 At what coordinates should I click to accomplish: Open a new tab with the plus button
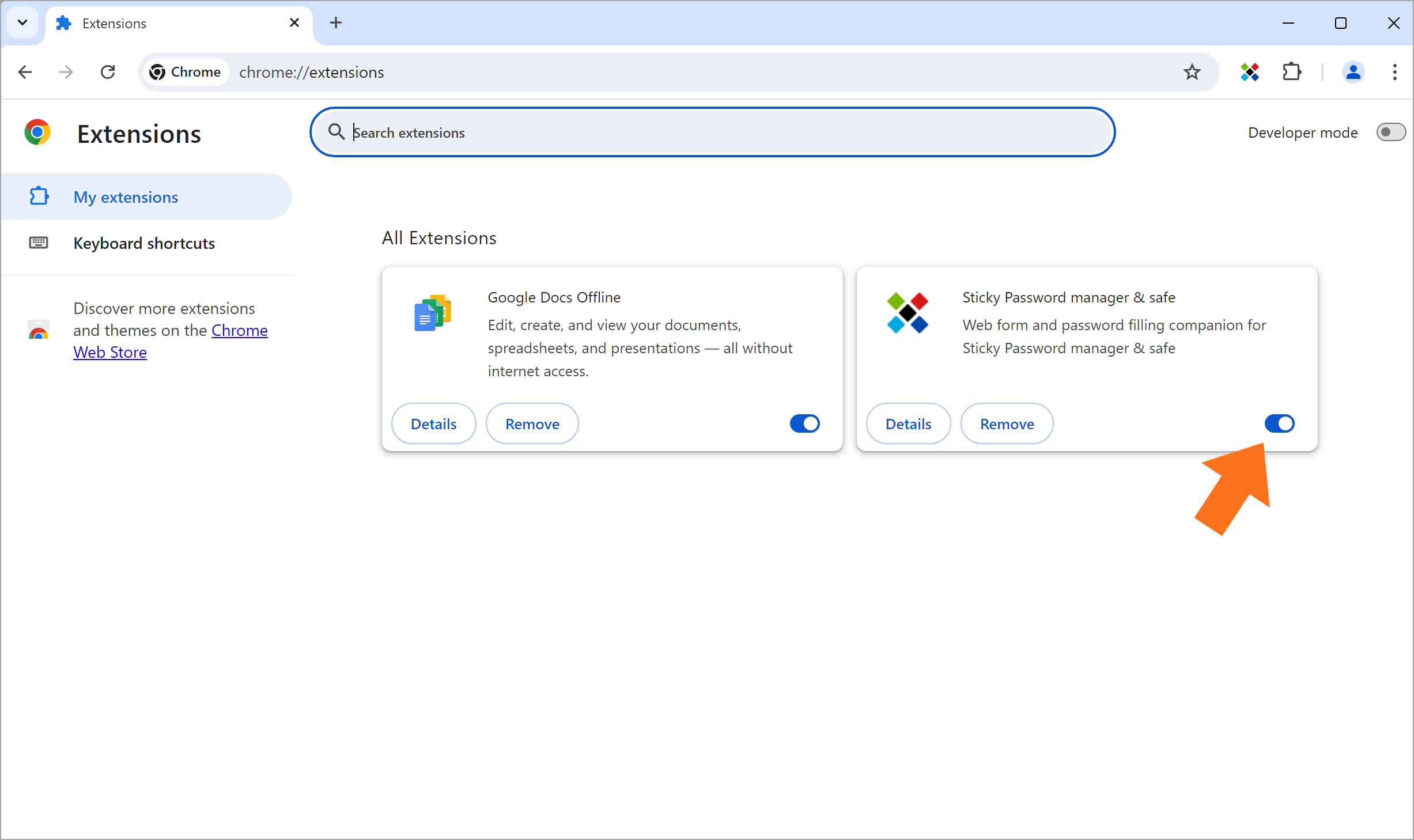click(x=336, y=23)
